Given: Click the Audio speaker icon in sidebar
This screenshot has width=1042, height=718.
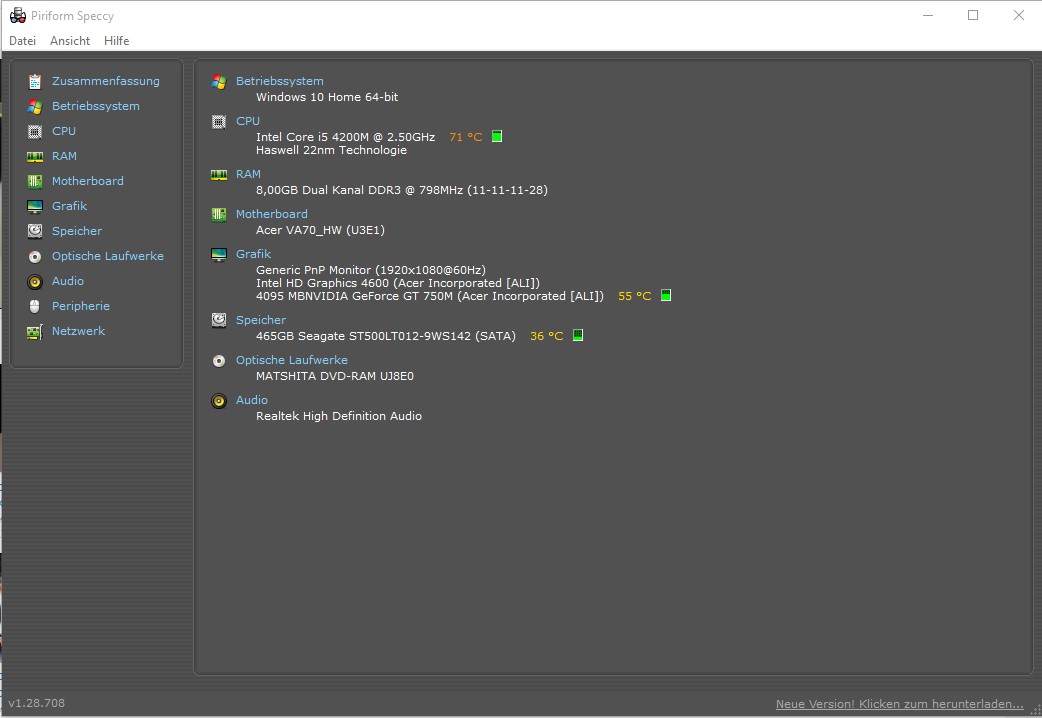Looking at the screenshot, I should [35, 282].
